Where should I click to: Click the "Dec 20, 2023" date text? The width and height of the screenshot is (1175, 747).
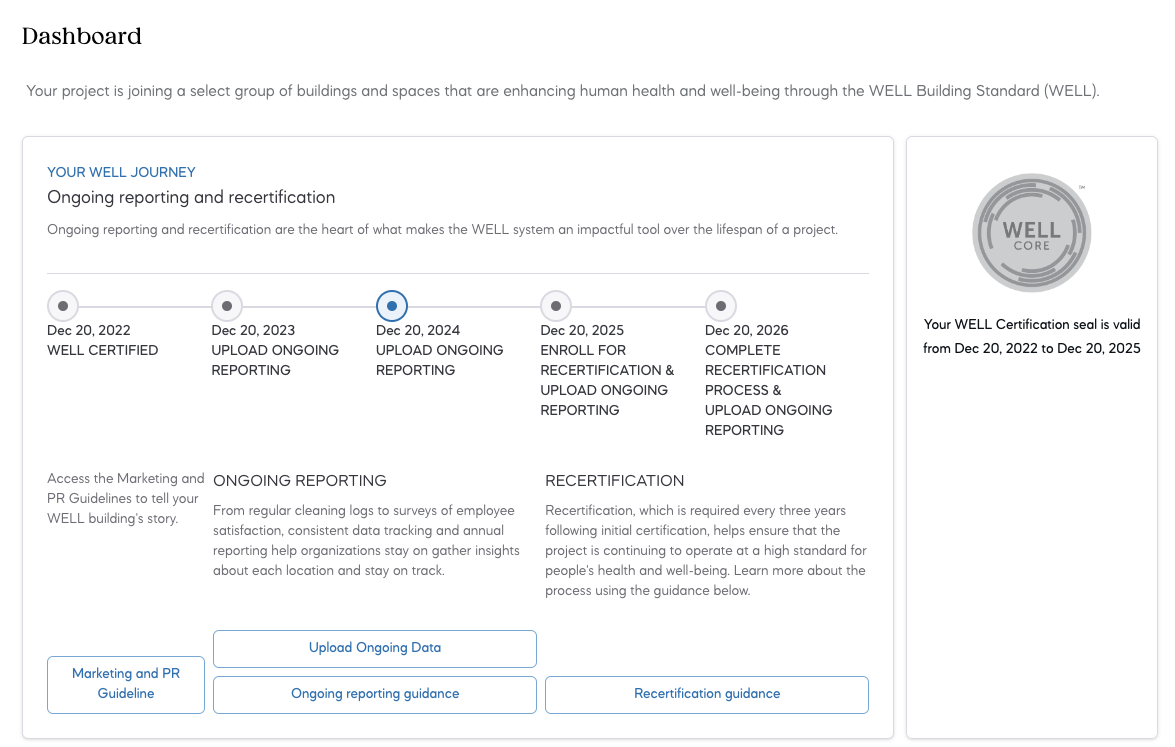[x=253, y=330]
